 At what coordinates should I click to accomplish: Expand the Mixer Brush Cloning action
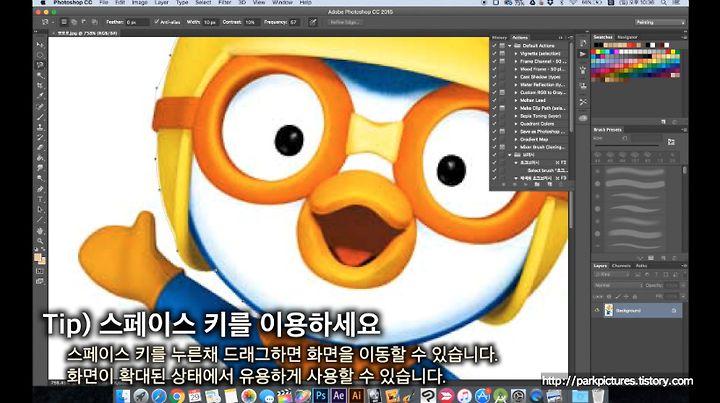pyautogui.click(x=516, y=147)
